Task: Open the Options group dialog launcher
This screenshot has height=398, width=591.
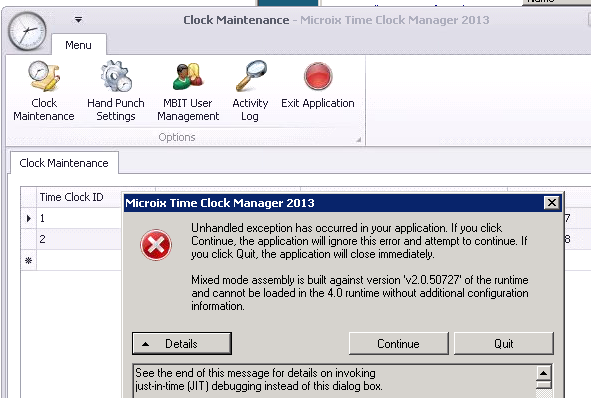Action: (358, 139)
